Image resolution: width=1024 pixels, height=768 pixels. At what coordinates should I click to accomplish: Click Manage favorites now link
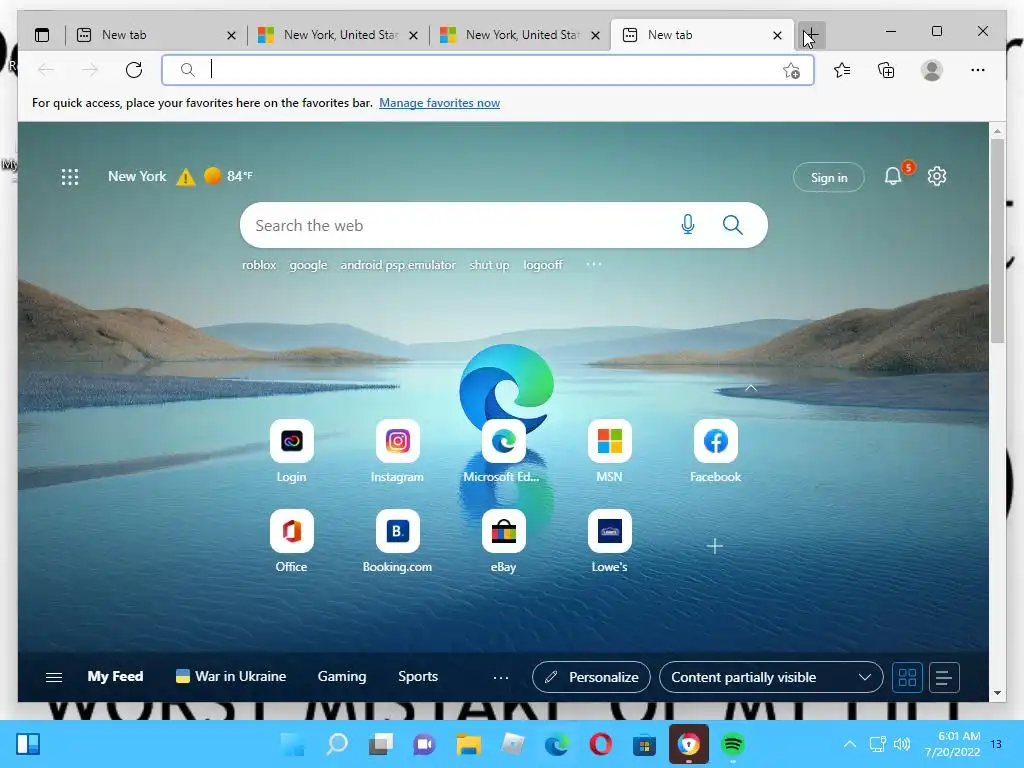pyautogui.click(x=440, y=103)
